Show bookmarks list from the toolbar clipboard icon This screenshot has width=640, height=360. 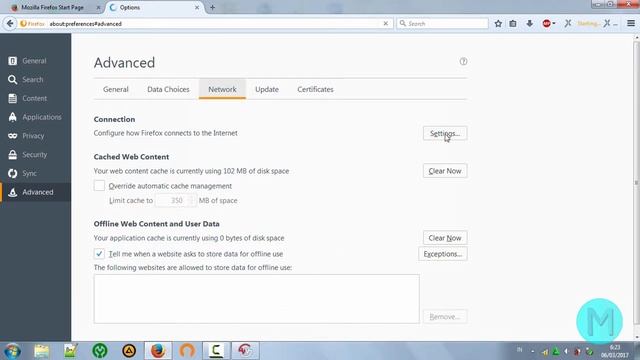[x=513, y=24]
